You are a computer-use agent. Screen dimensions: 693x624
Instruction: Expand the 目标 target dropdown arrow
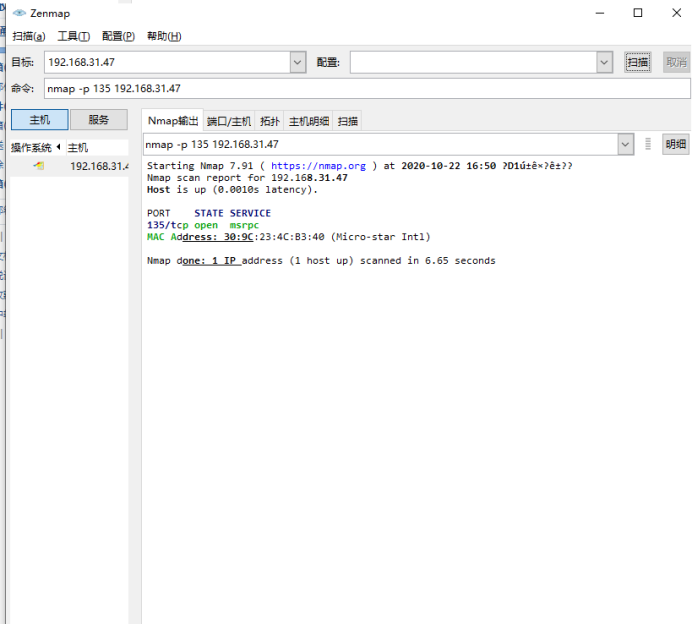click(x=298, y=62)
